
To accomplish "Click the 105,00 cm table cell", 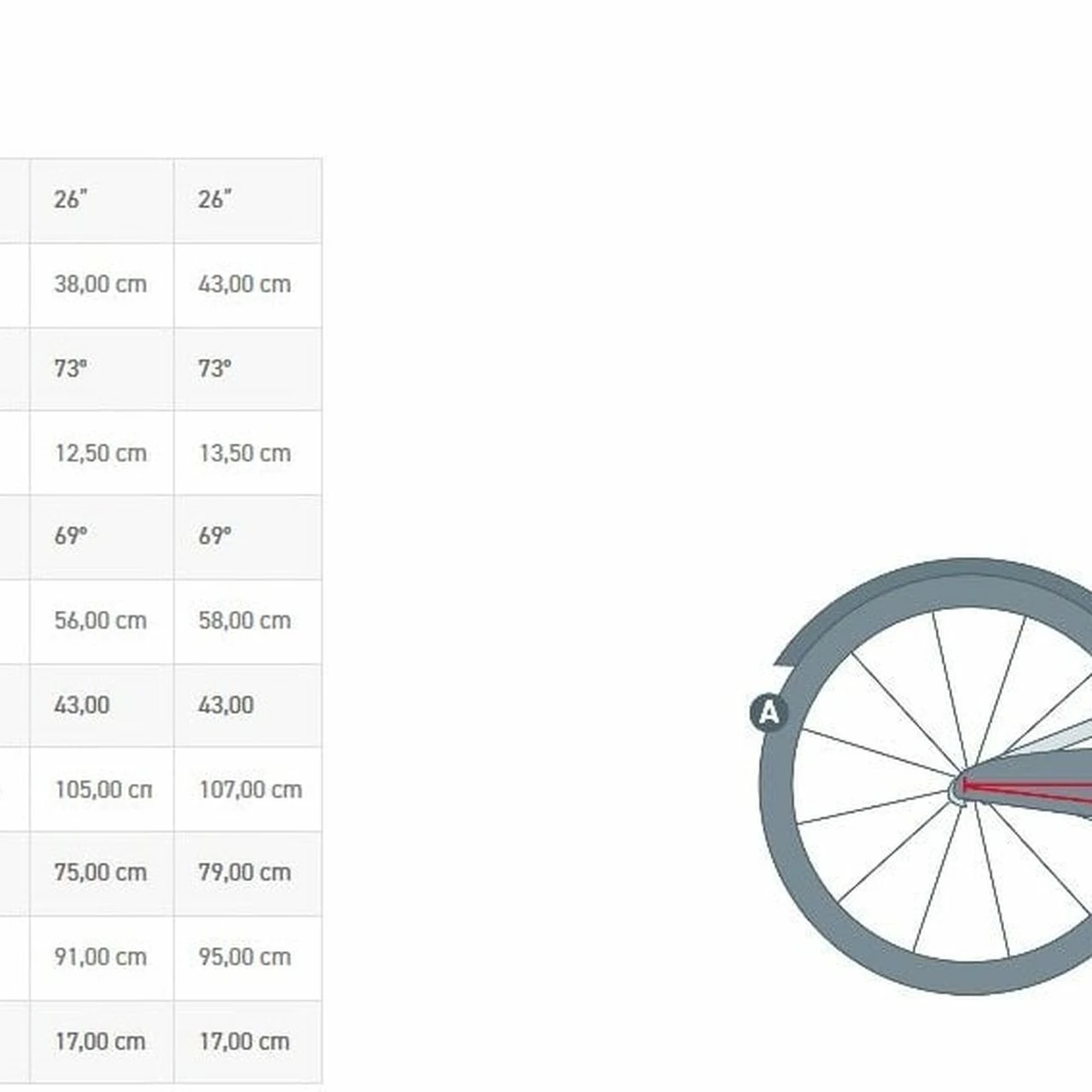I will point(102,790).
